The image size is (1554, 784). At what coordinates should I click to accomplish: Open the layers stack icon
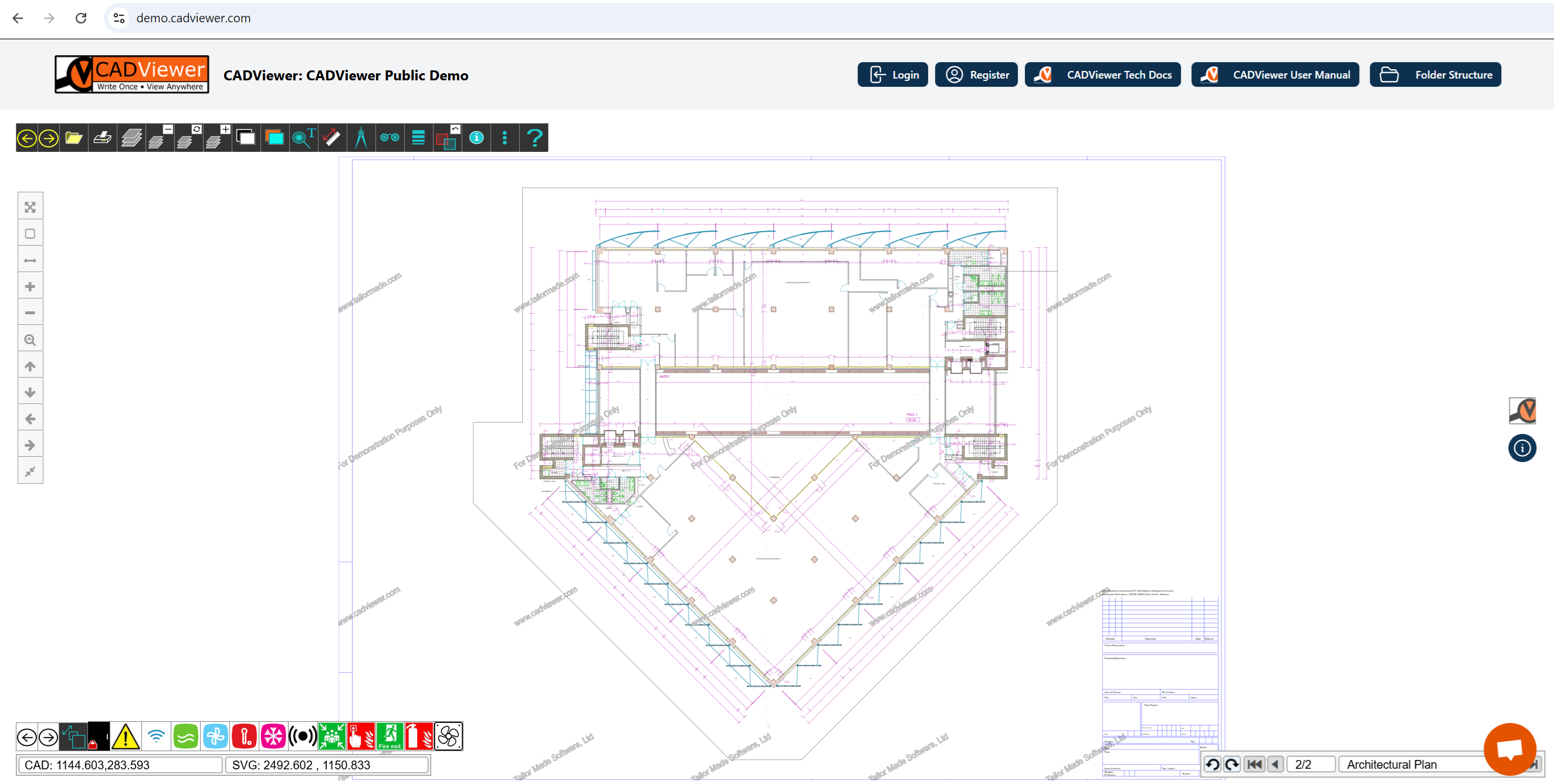point(131,138)
